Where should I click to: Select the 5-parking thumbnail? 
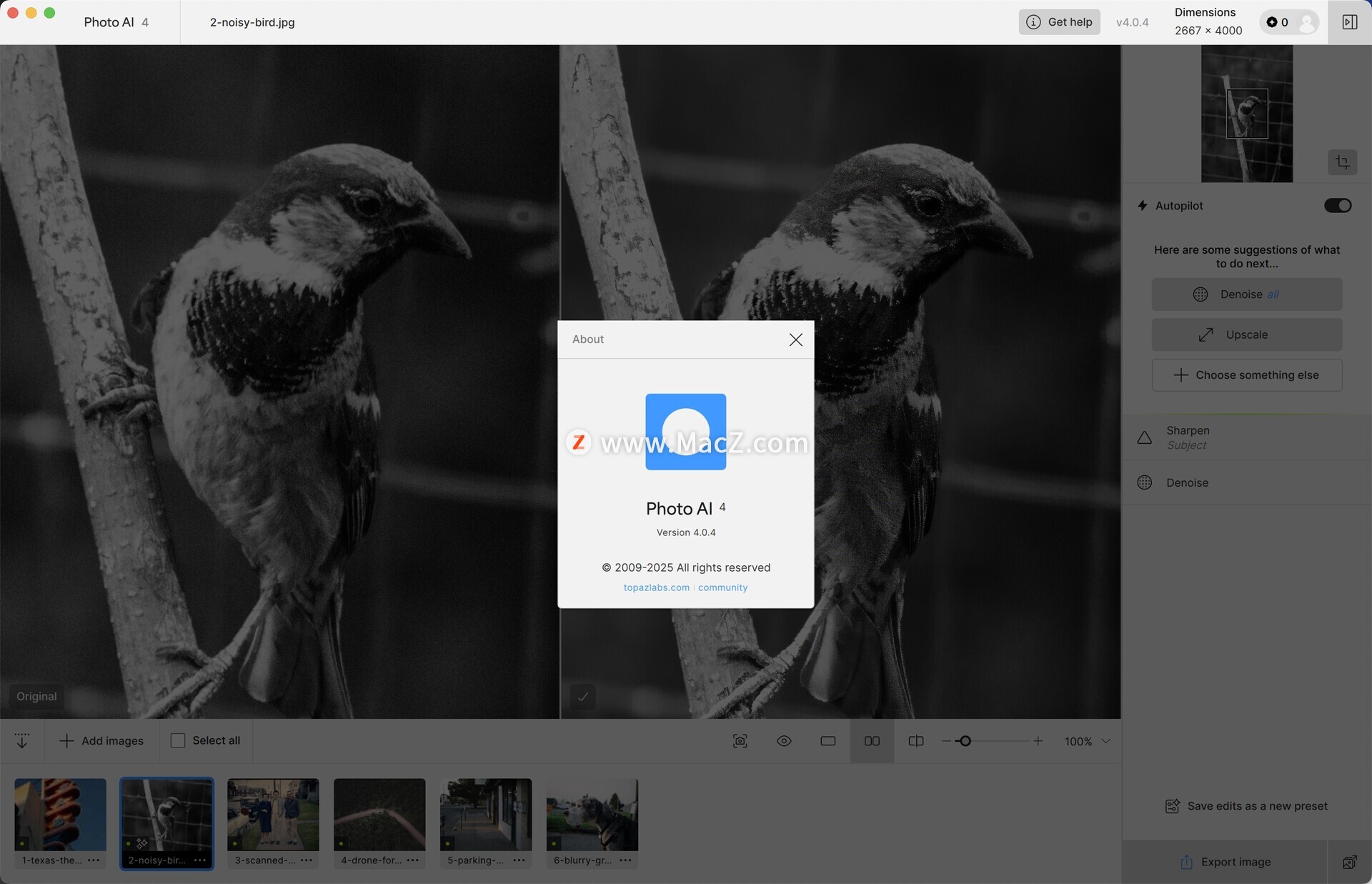coord(486,815)
